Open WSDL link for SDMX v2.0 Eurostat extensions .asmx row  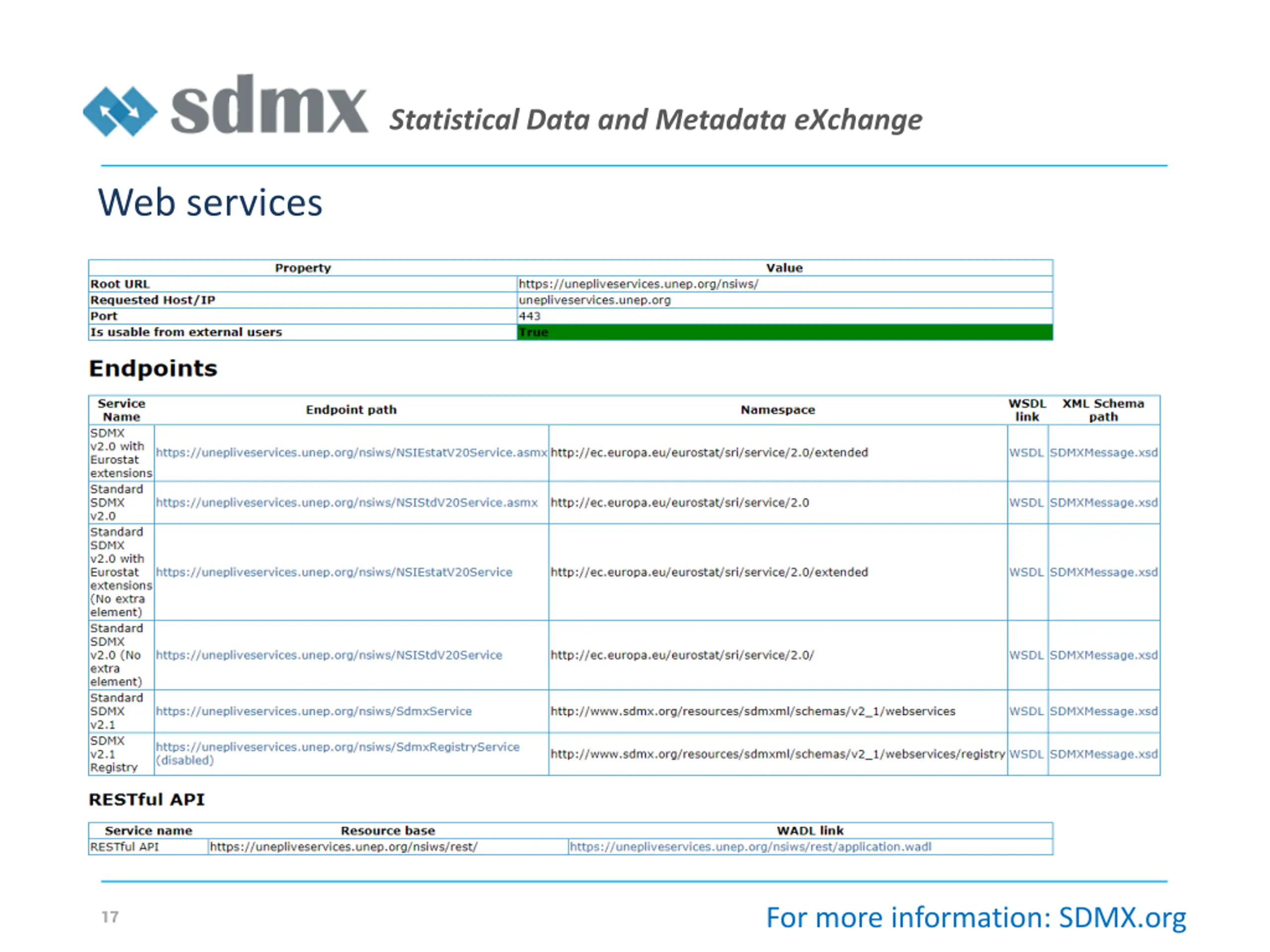1026,453
